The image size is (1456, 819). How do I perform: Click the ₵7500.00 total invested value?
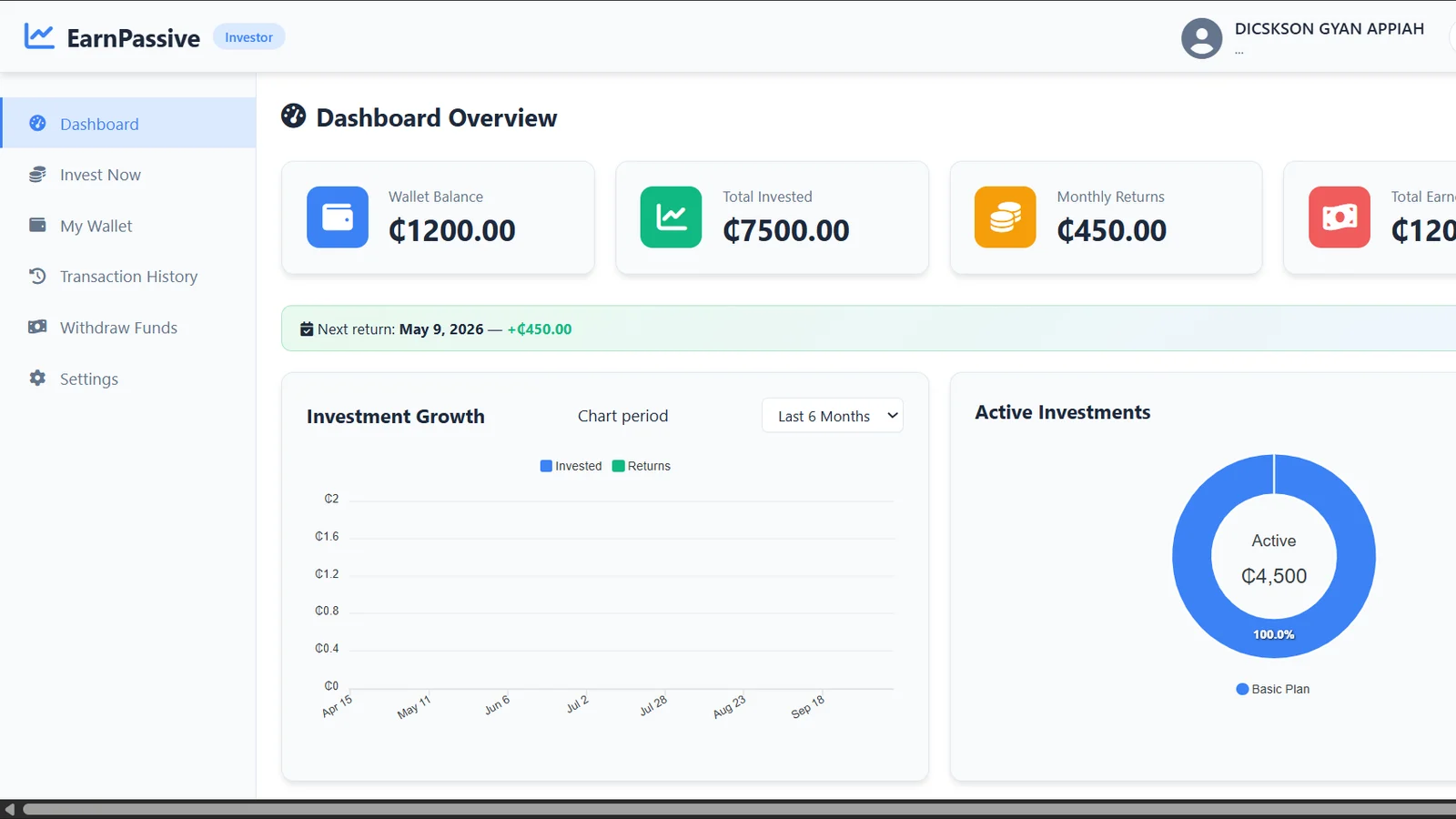tap(786, 231)
